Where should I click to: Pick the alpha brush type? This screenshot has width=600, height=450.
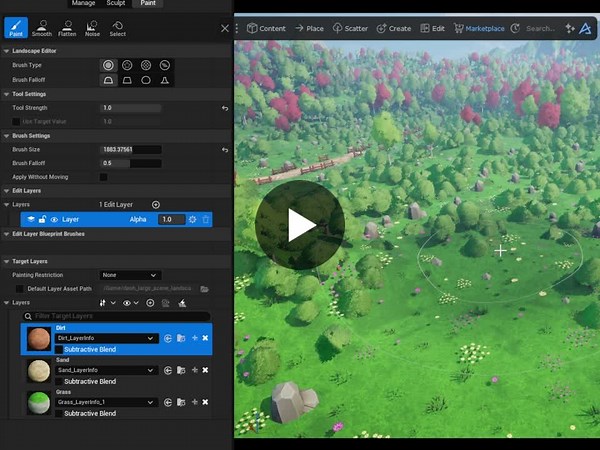tap(127, 65)
